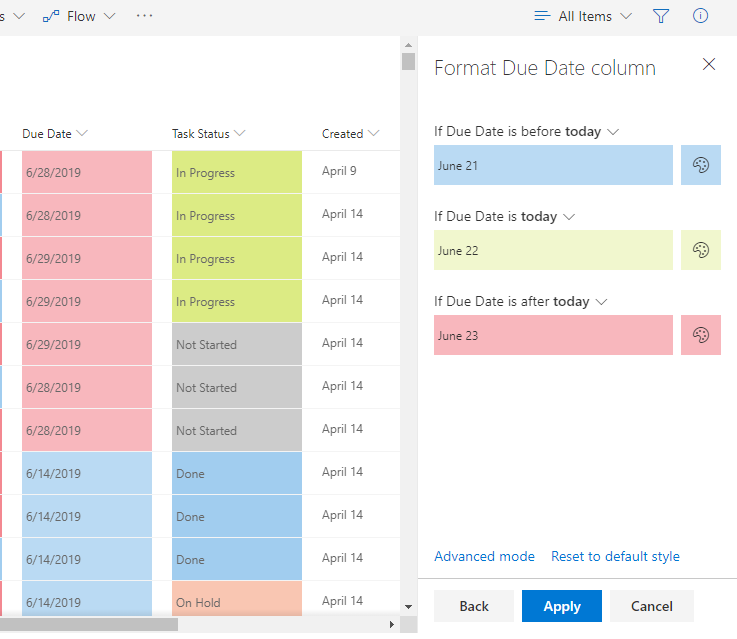Close the Format Due Date panel
Screen dimensions: 737x639
click(x=709, y=64)
